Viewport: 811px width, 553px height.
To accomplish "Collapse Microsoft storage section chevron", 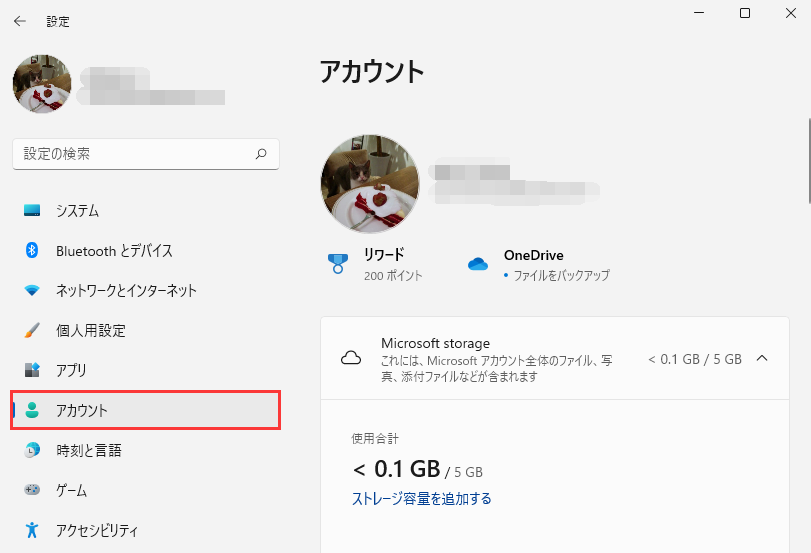I will click(x=762, y=358).
